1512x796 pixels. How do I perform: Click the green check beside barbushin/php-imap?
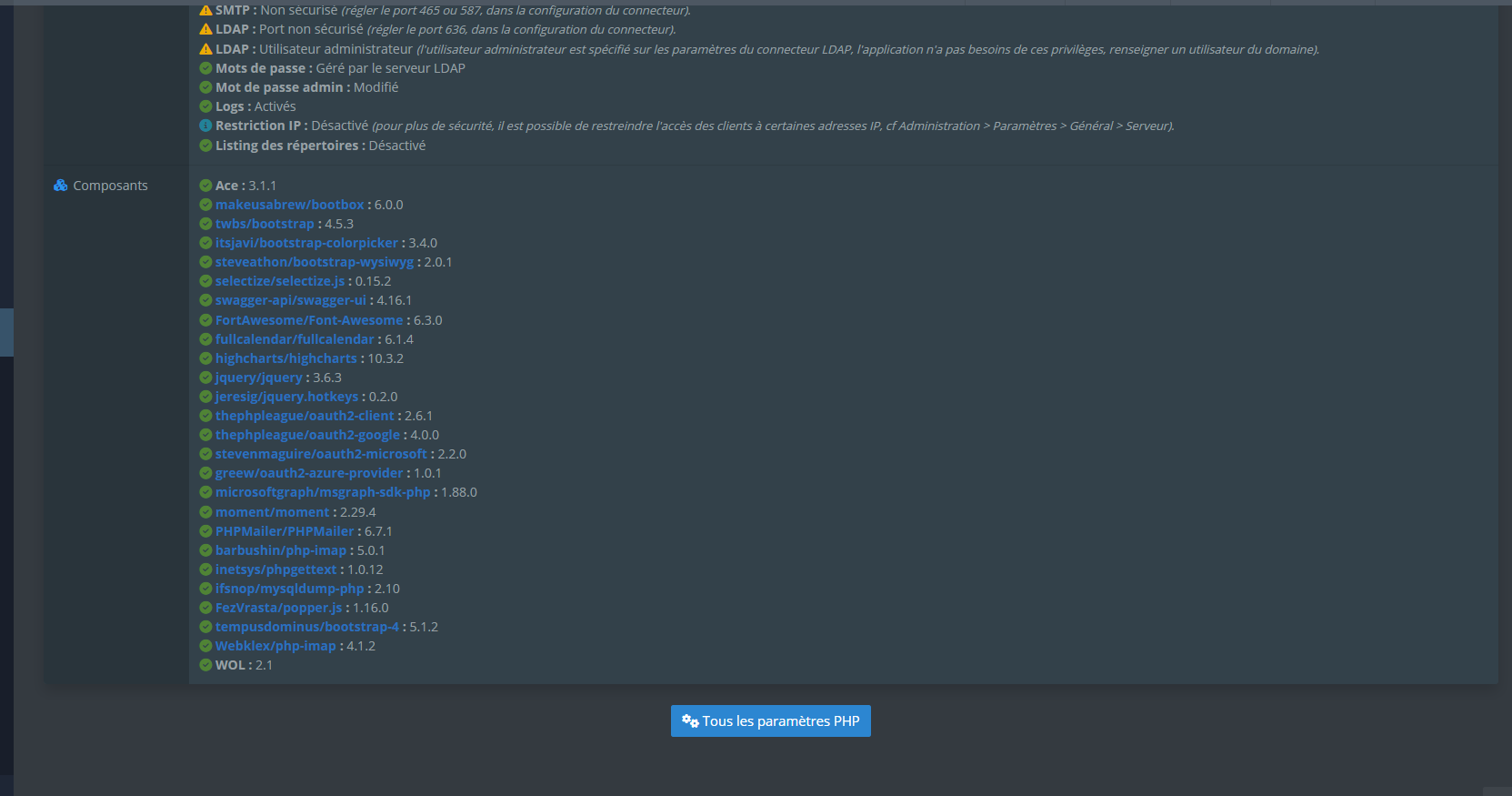point(205,550)
